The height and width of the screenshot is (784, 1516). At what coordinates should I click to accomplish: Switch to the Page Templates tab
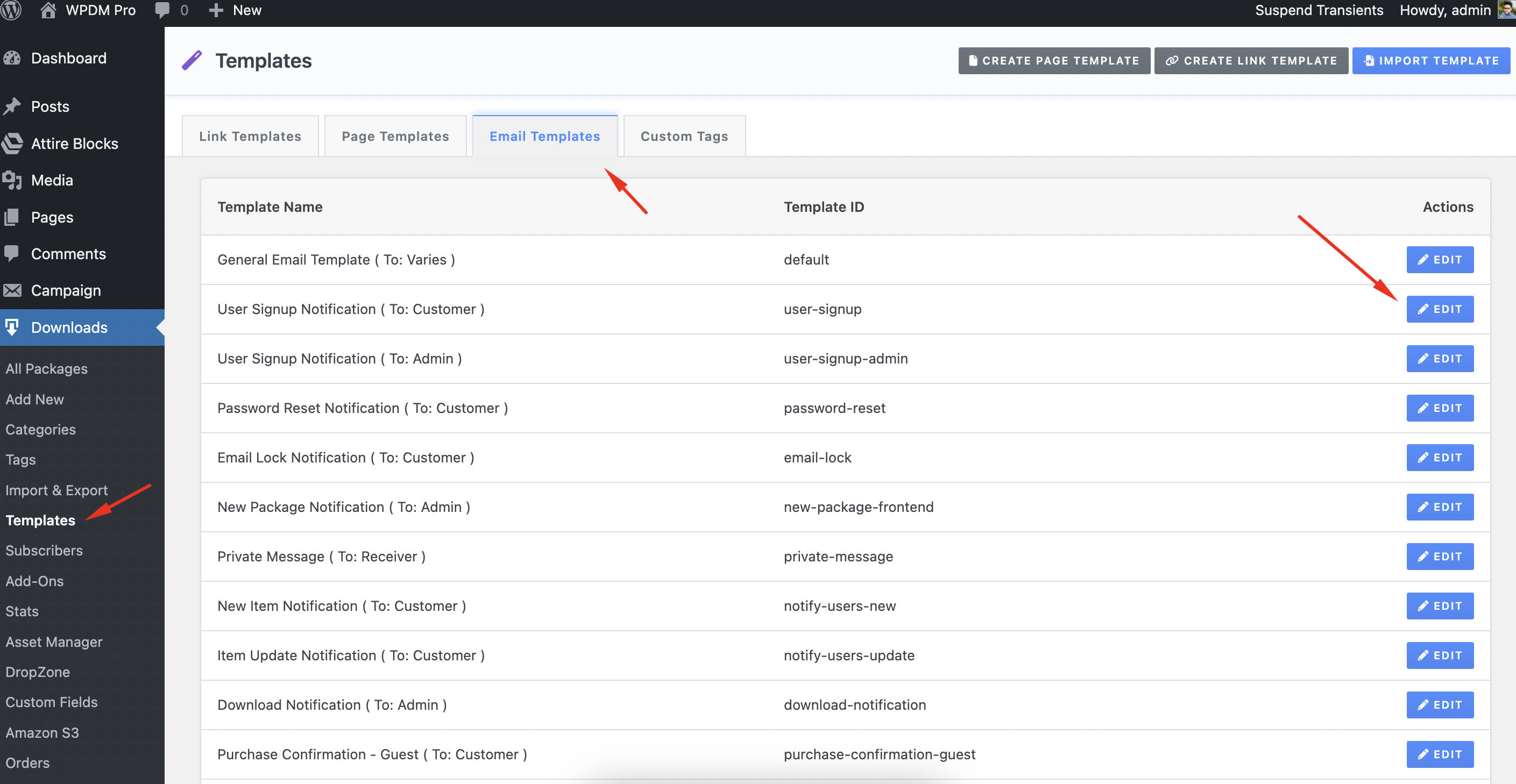tap(395, 136)
